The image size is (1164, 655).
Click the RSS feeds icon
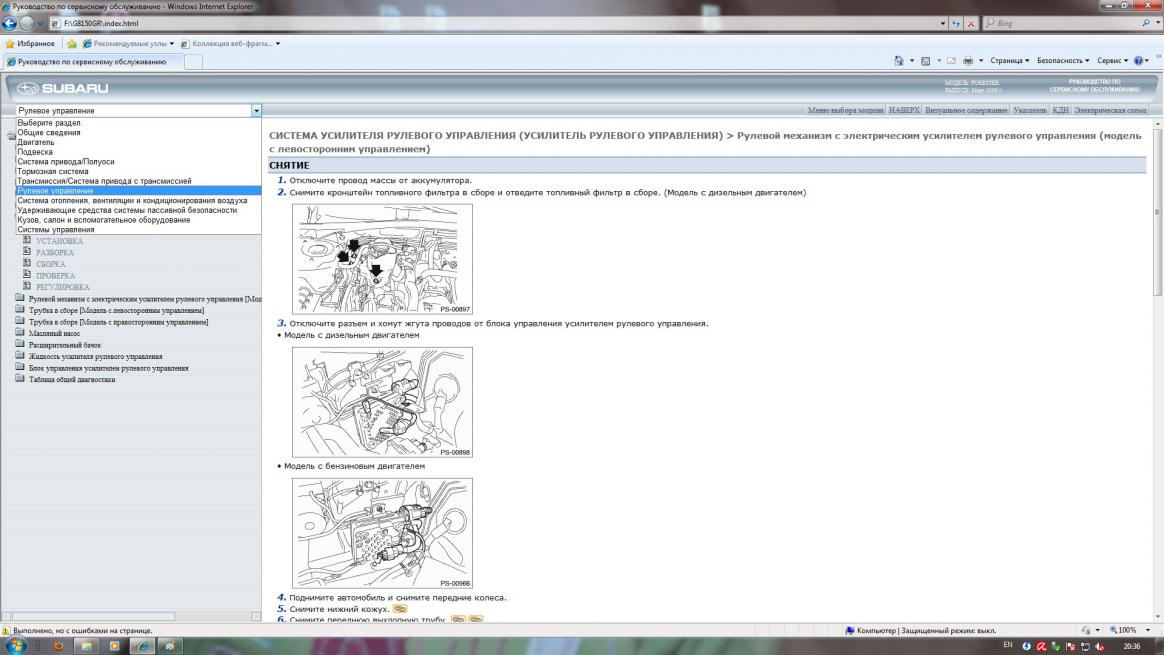[x=926, y=61]
